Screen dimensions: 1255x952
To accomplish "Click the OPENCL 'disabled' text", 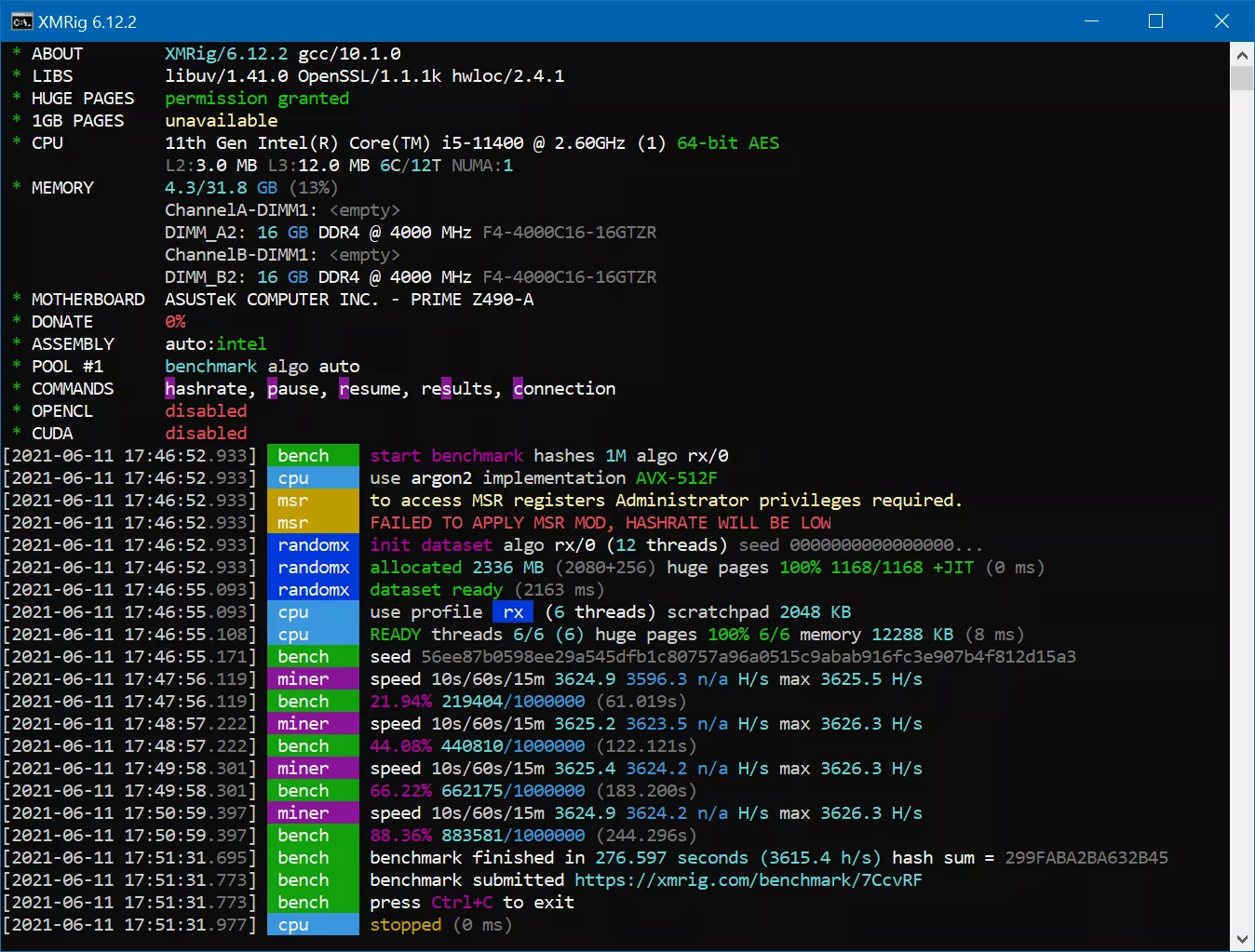I will click(206, 411).
